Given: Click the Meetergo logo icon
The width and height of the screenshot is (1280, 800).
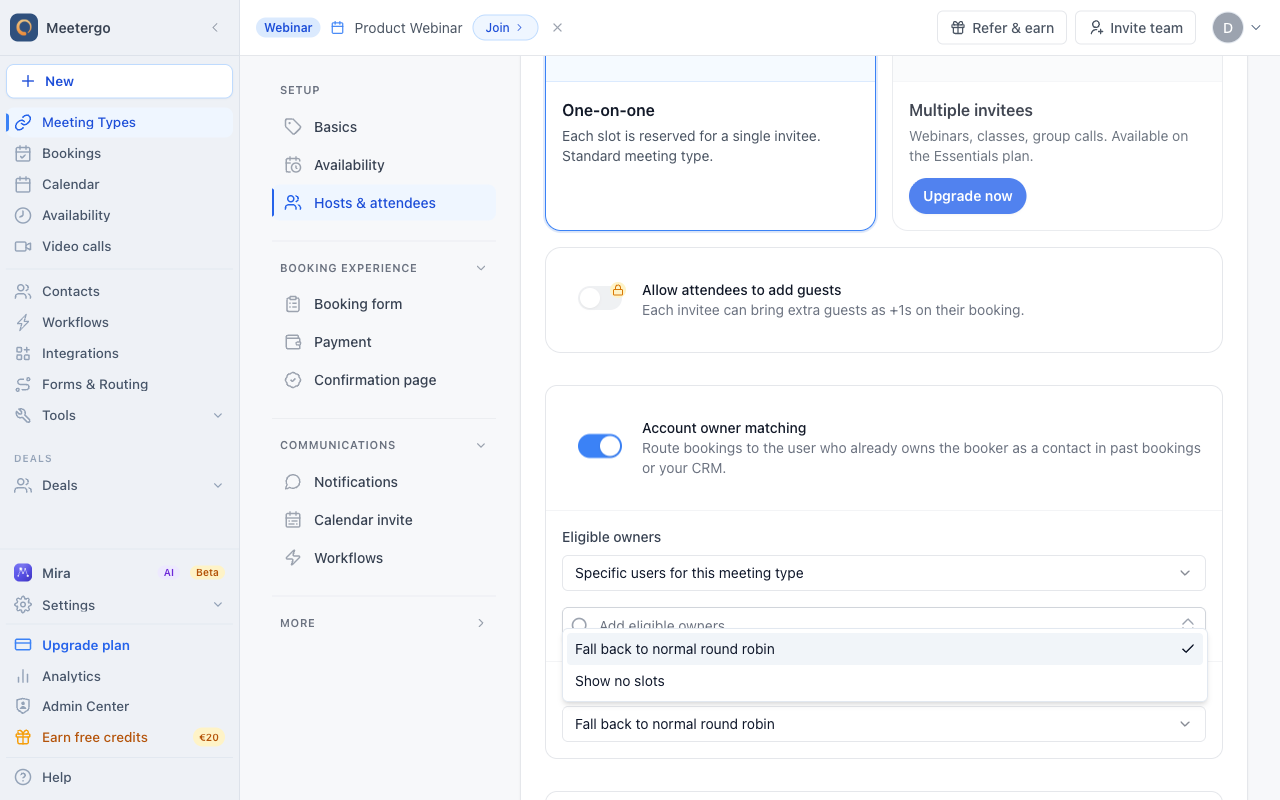Looking at the screenshot, I should coord(24,28).
